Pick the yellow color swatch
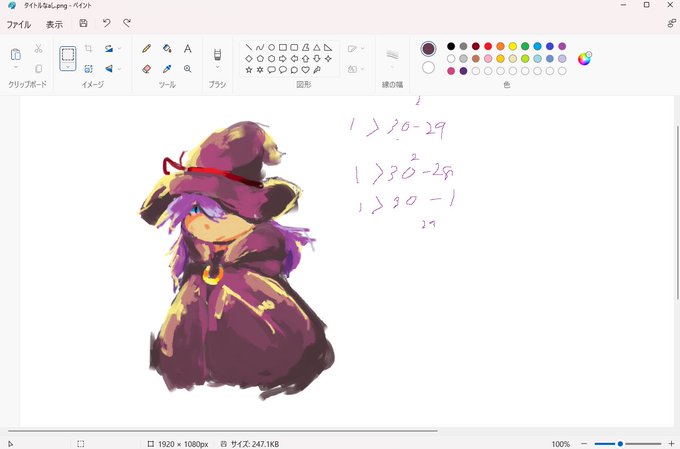Viewport: 680px width, 449px height. click(x=513, y=46)
